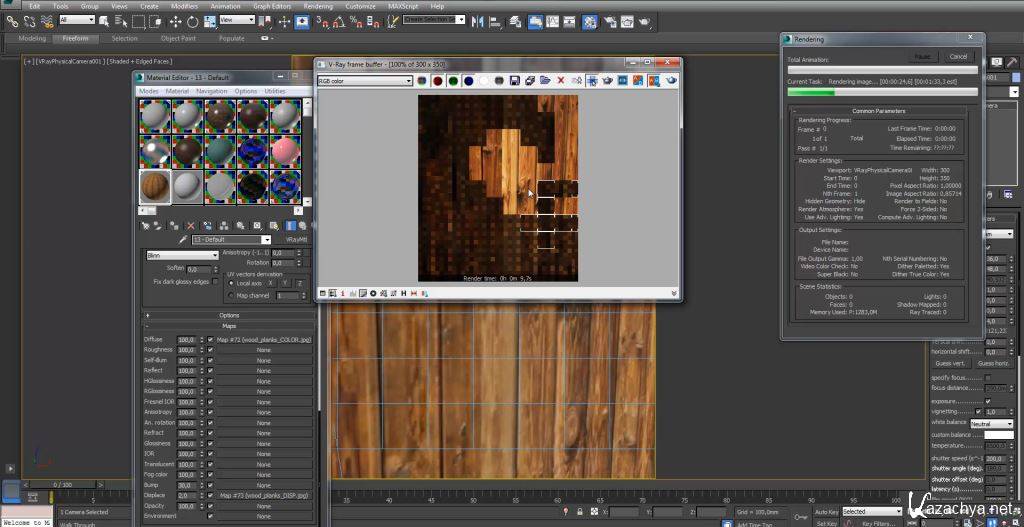Click the Select and Move tool
The width and height of the screenshot is (1024, 527).
(x=176, y=21)
